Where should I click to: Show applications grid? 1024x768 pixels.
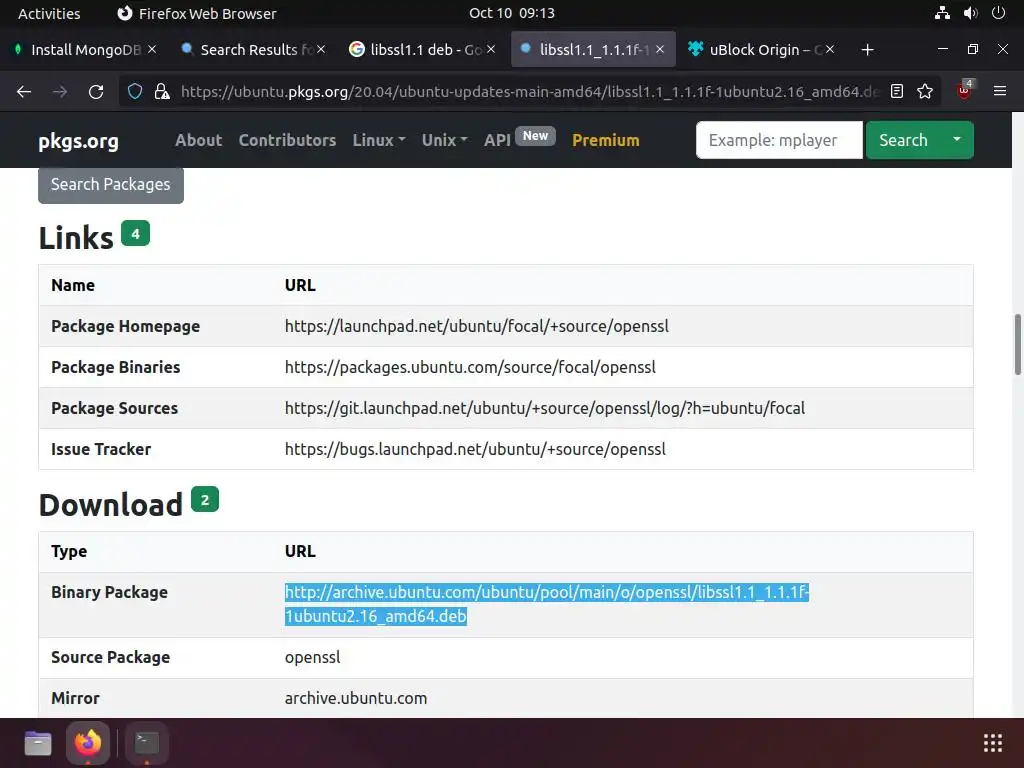click(993, 743)
